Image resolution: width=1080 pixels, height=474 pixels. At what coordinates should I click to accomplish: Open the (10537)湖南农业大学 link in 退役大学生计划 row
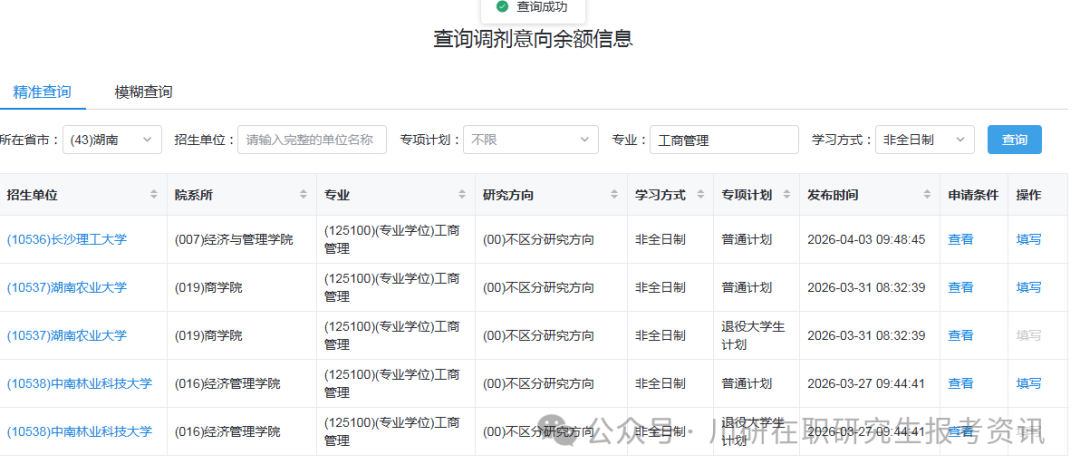tap(67, 336)
